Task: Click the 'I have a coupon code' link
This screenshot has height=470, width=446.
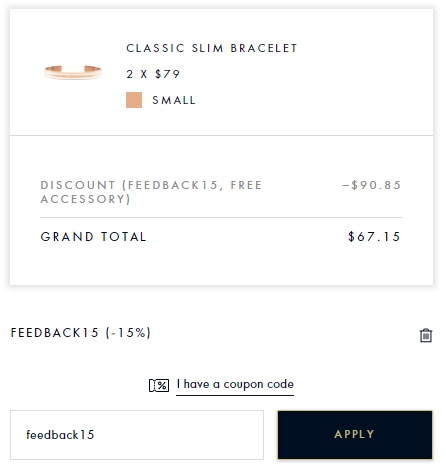Action: click(x=235, y=384)
